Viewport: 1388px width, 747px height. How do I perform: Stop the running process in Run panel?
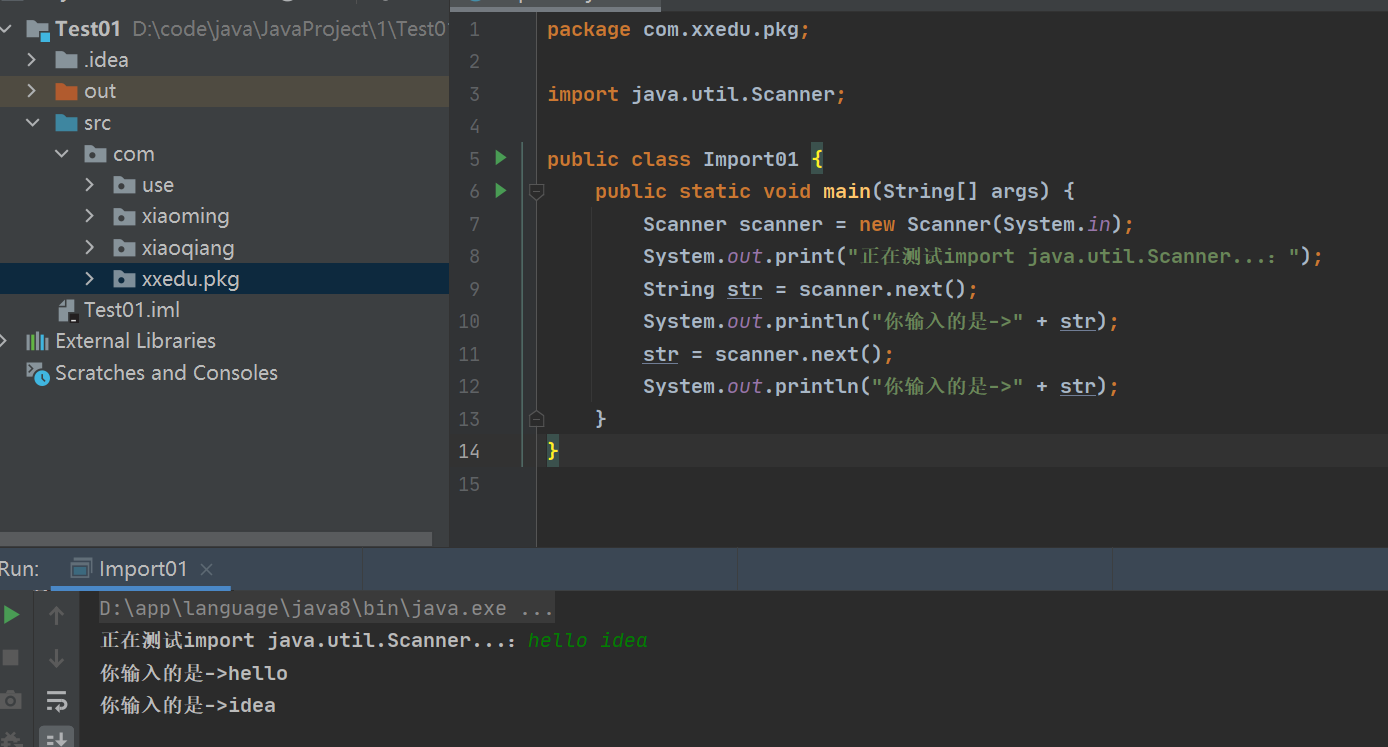coord(11,658)
